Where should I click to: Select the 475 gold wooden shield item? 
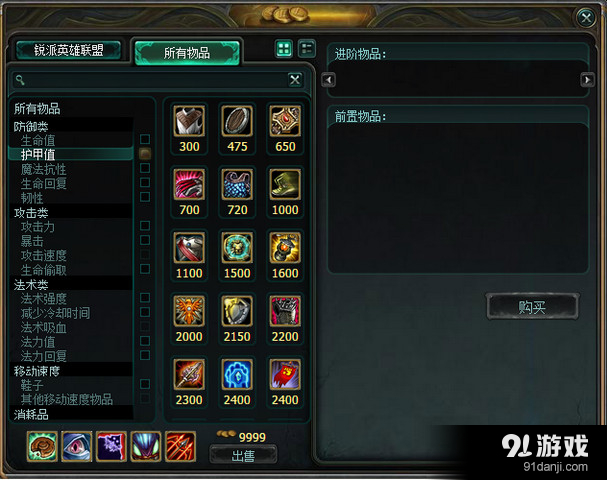(237, 122)
